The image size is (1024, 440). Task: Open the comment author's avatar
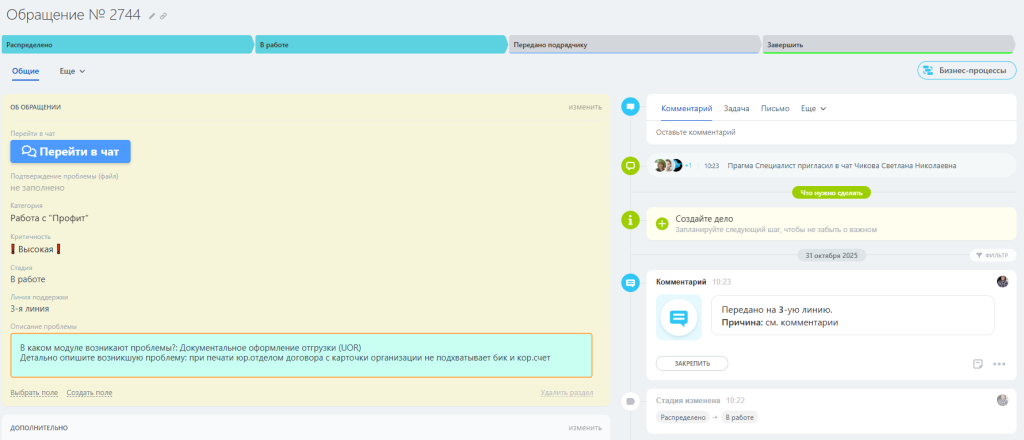[1002, 281]
